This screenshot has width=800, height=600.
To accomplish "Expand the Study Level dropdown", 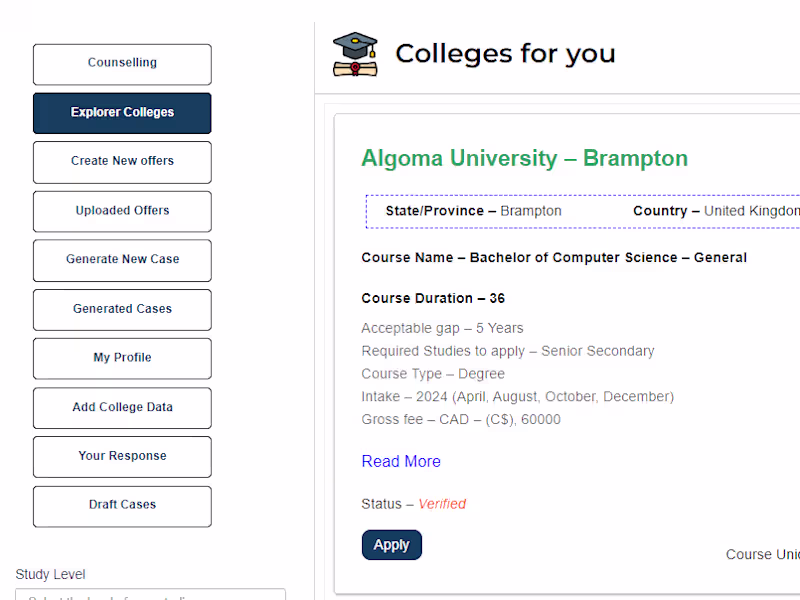I will point(150,595).
